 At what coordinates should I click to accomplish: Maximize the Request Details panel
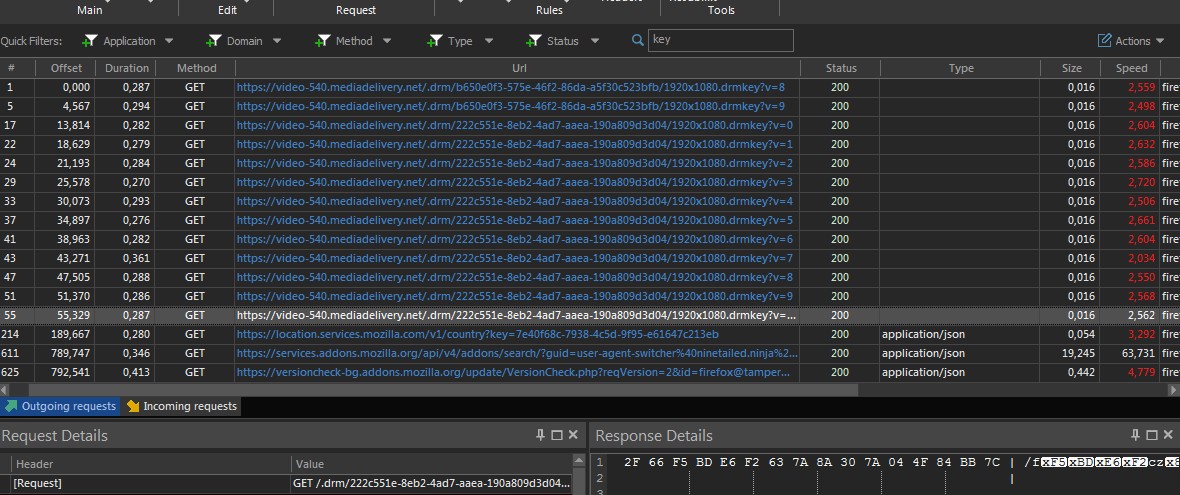click(557, 435)
